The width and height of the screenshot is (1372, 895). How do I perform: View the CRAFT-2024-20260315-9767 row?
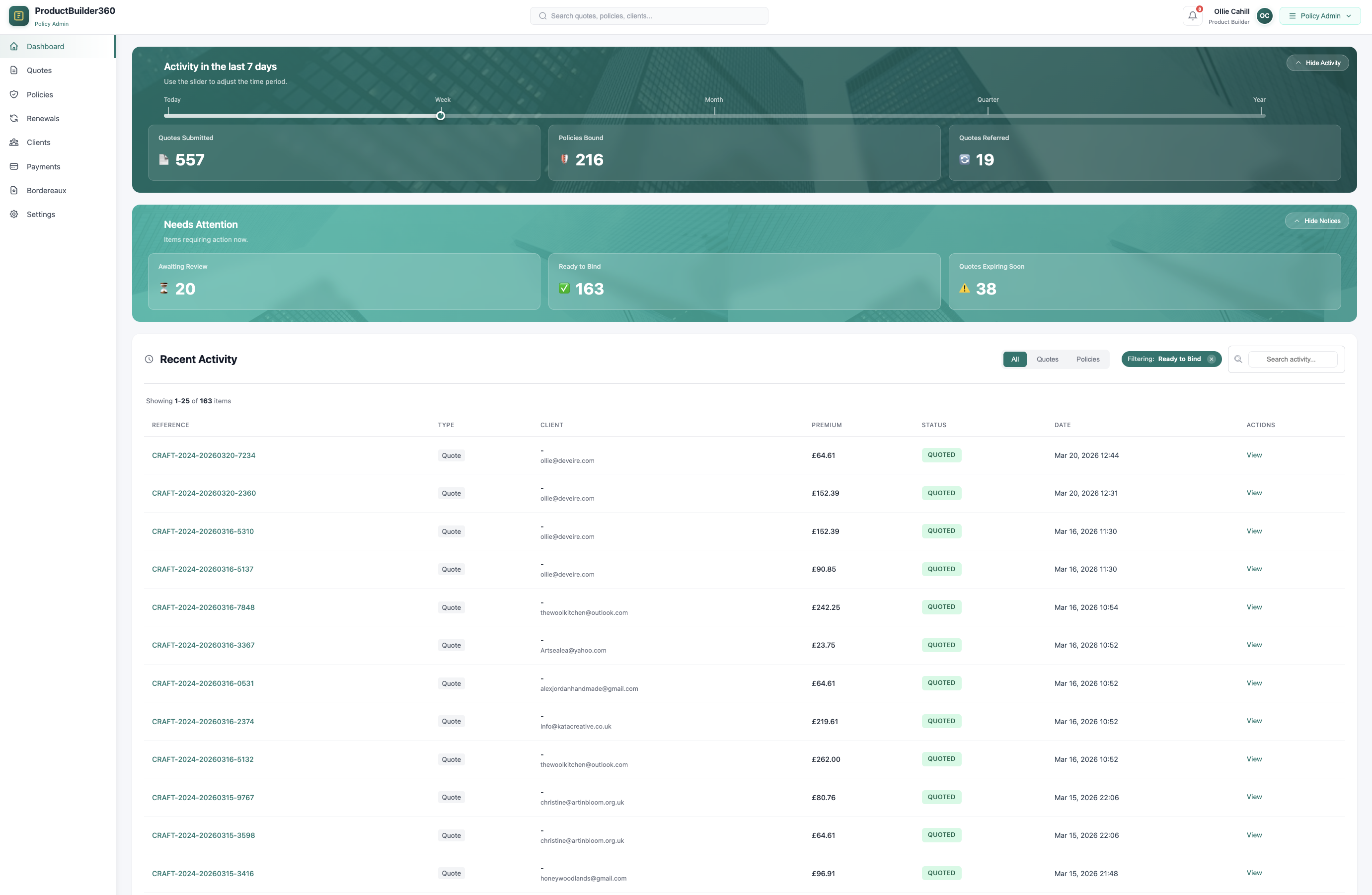(x=1254, y=797)
